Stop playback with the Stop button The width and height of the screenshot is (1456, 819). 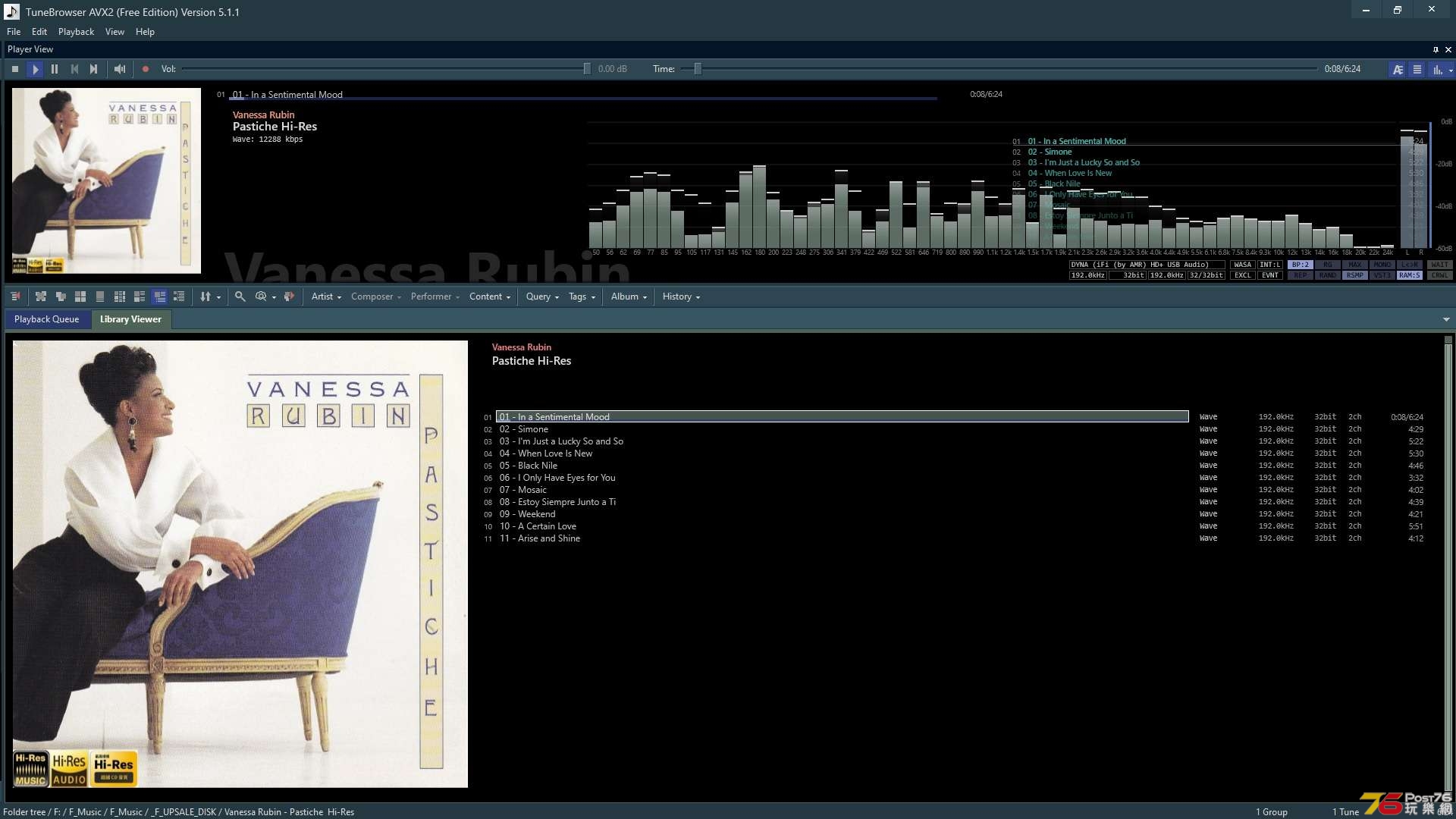(x=15, y=69)
